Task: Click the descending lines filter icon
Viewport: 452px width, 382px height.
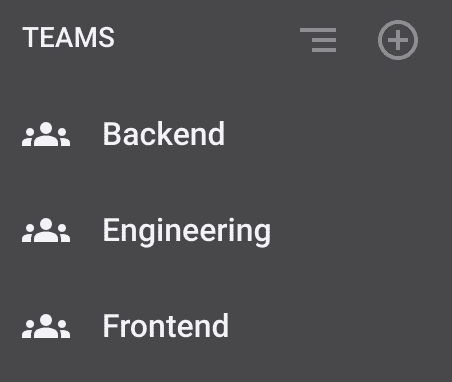Action: (x=318, y=40)
